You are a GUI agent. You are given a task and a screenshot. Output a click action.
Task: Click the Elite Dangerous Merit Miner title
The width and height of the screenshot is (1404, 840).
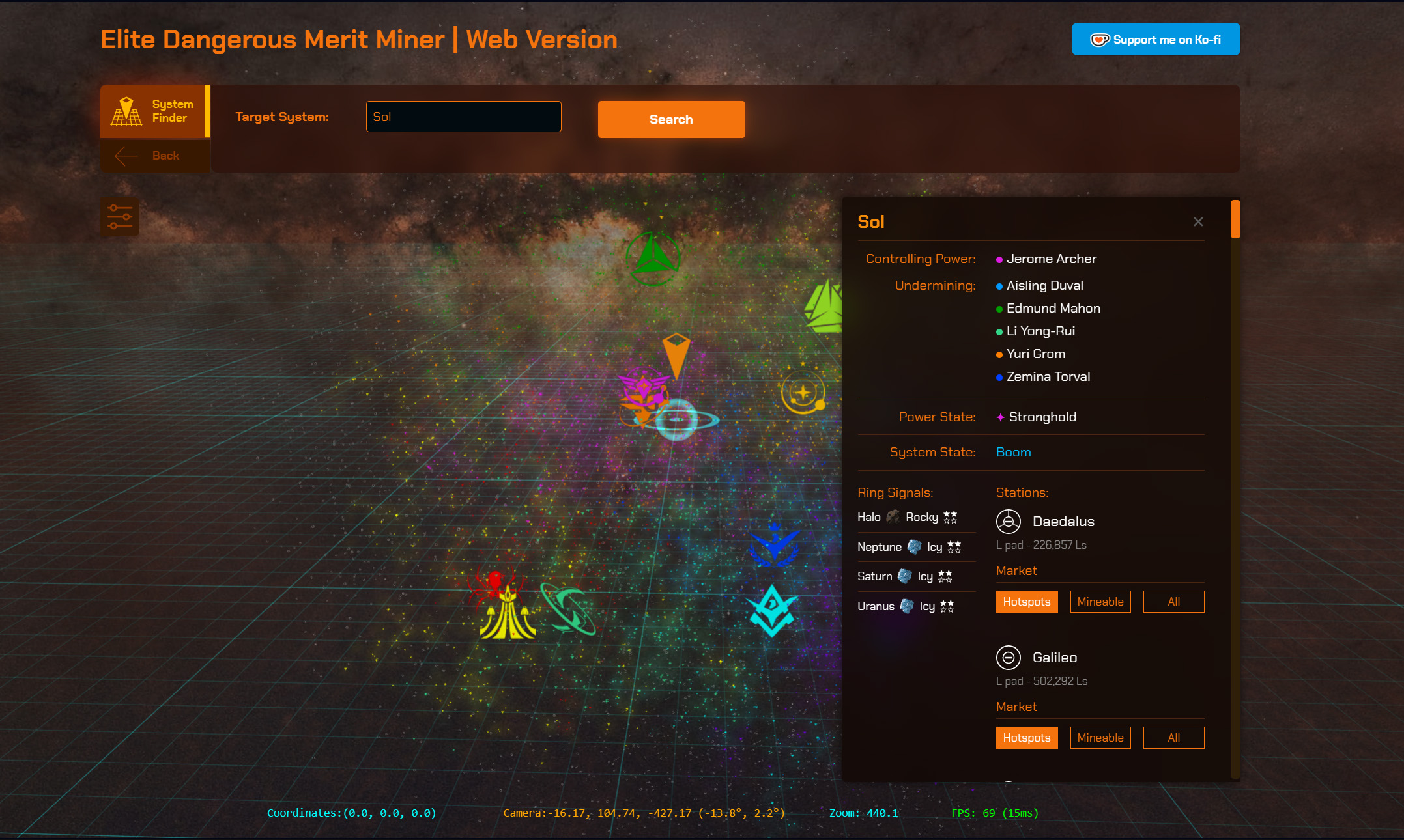click(x=359, y=40)
